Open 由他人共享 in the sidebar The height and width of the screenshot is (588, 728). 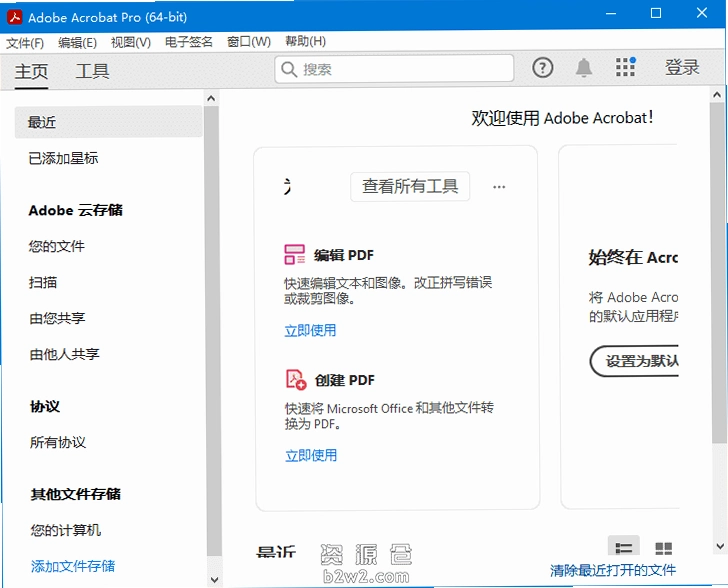tap(65, 354)
